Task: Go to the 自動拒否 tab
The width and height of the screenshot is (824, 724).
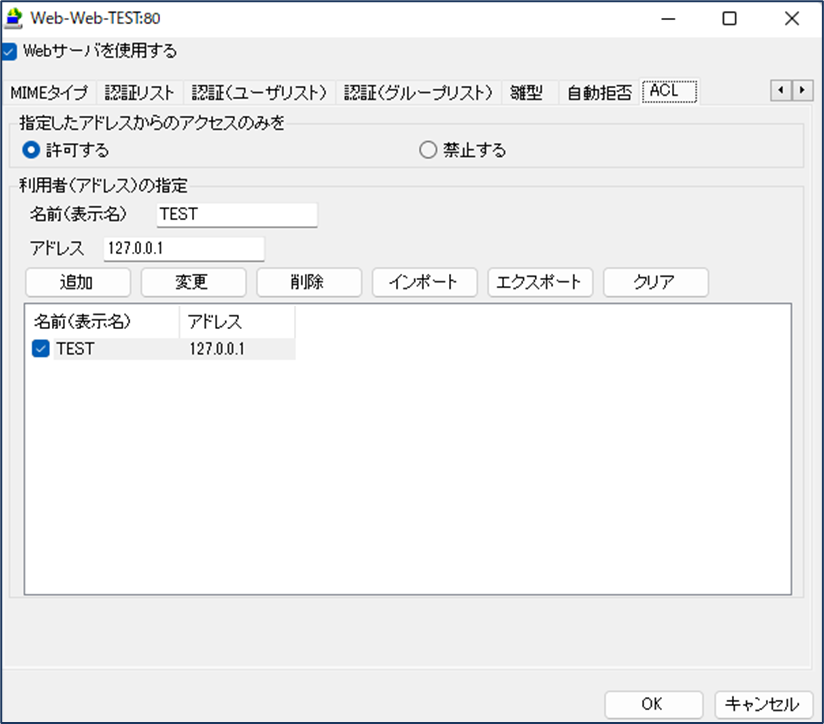Action: pyautogui.click(x=599, y=93)
